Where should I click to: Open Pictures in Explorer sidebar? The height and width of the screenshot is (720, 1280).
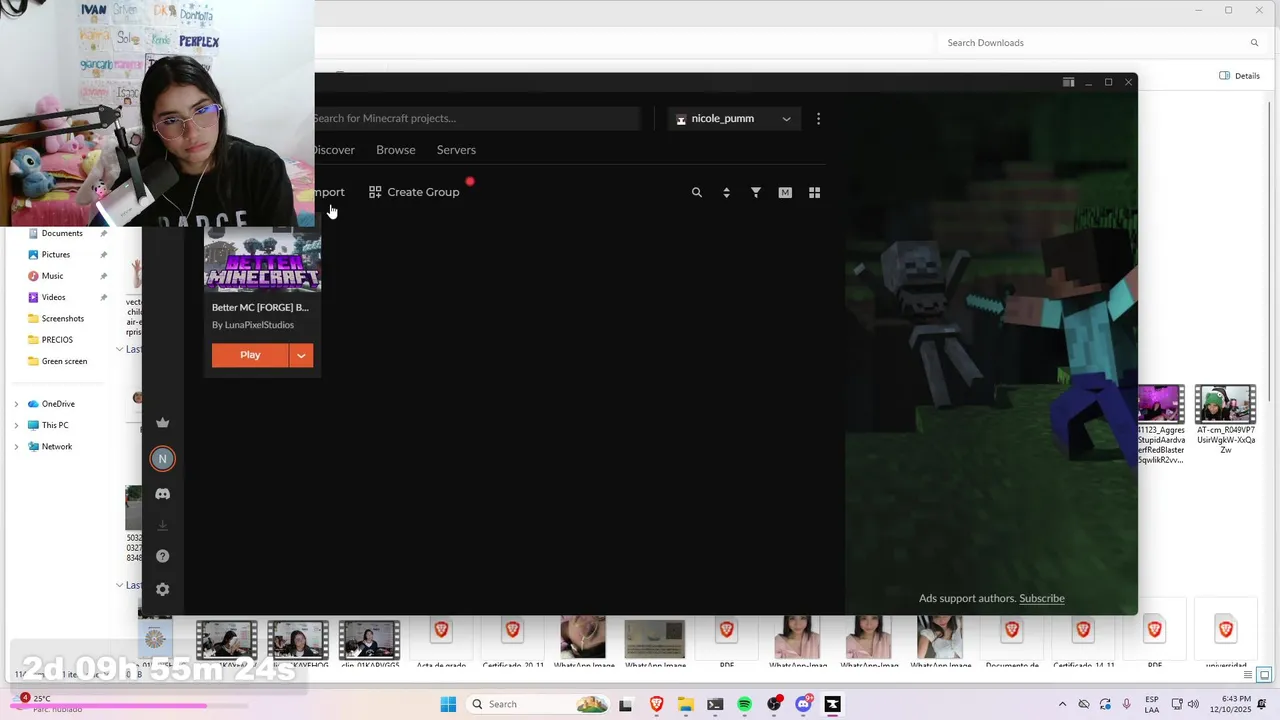[56, 255]
